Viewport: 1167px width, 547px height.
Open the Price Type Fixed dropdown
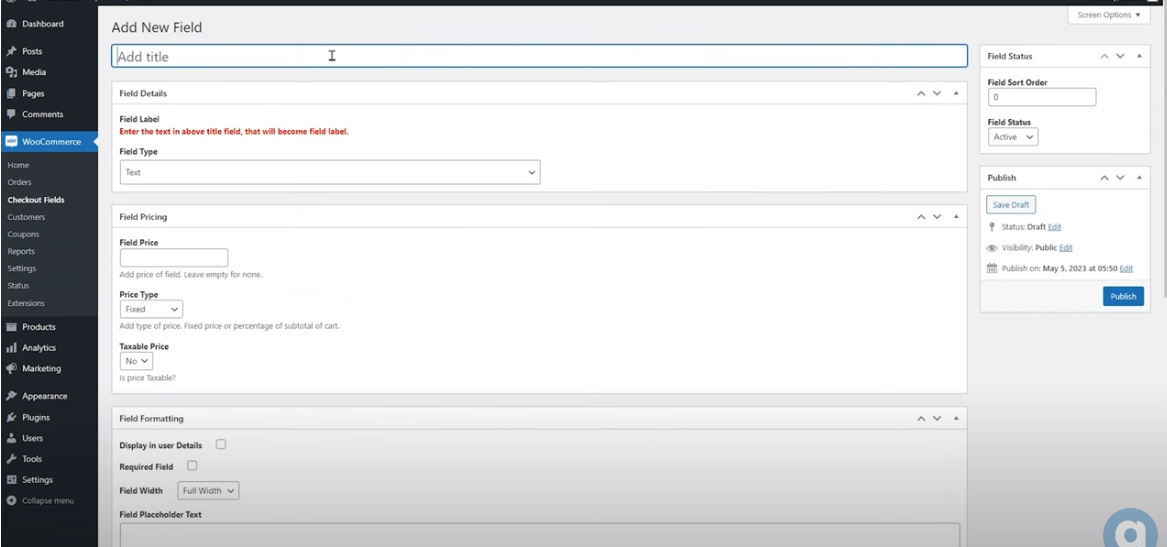click(151, 309)
